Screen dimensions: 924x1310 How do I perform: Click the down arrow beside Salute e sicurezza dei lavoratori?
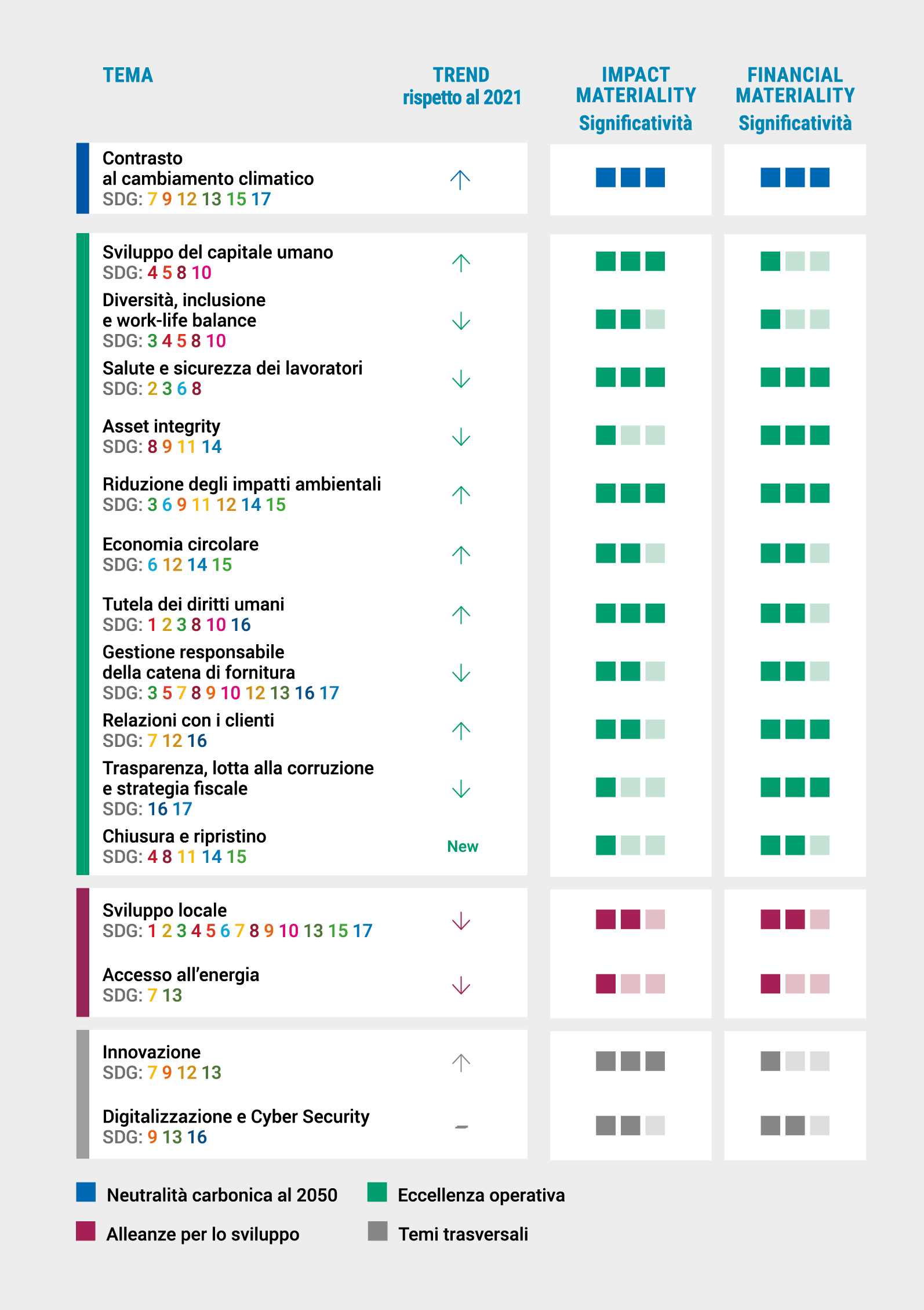coord(461,379)
